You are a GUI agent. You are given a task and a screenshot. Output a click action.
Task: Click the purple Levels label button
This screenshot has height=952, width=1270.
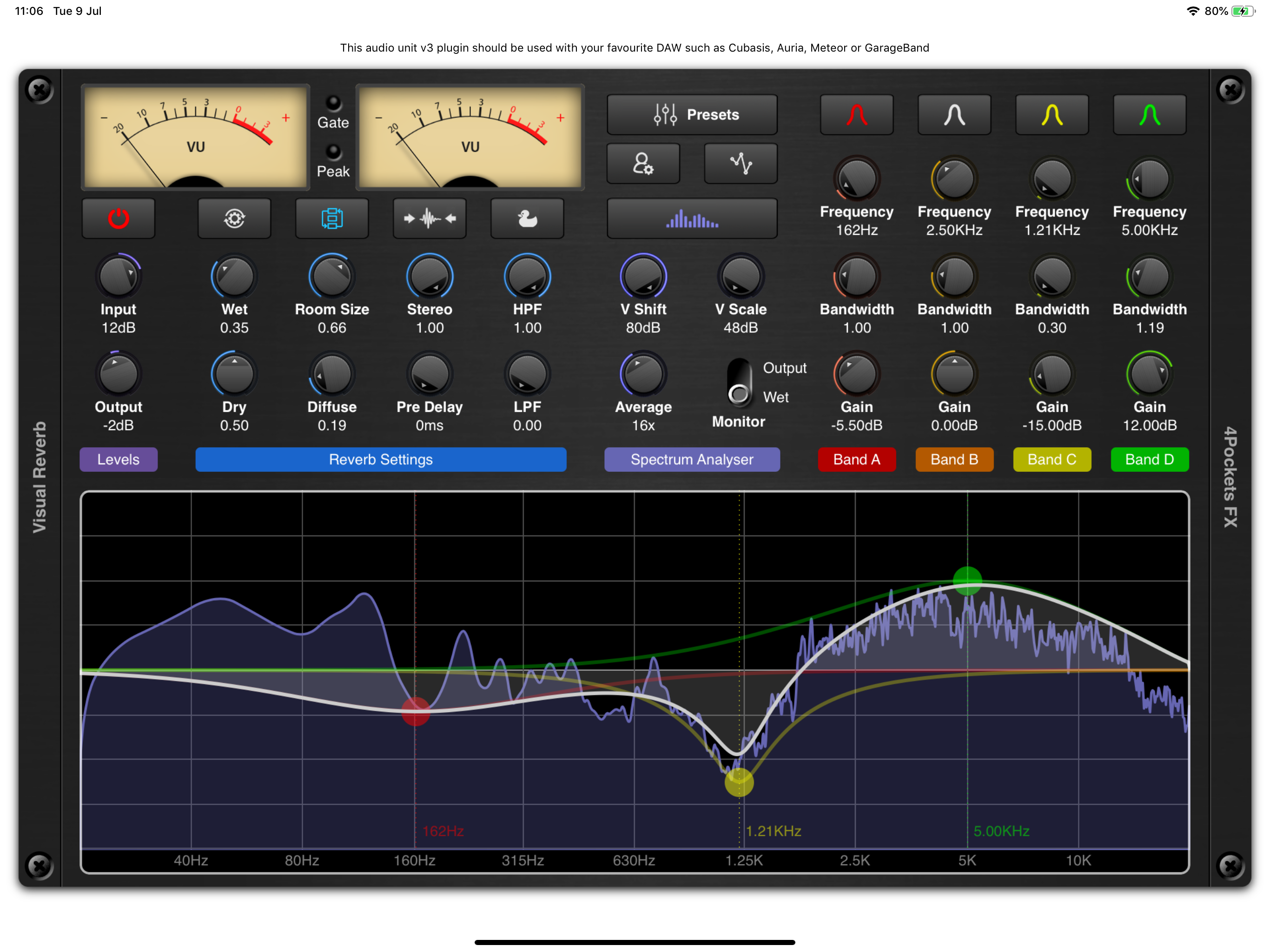(118, 459)
